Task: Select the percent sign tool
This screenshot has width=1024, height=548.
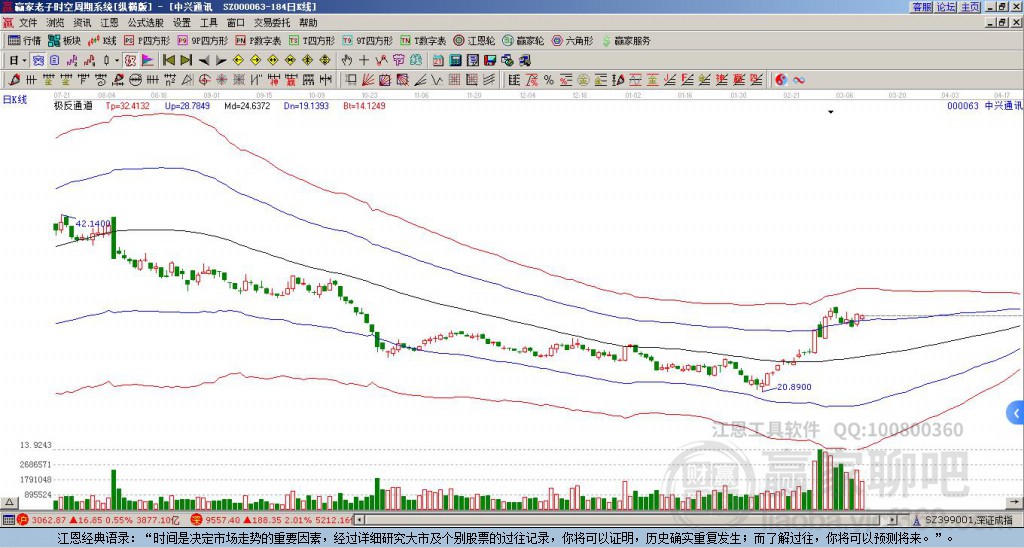Action: point(549,80)
